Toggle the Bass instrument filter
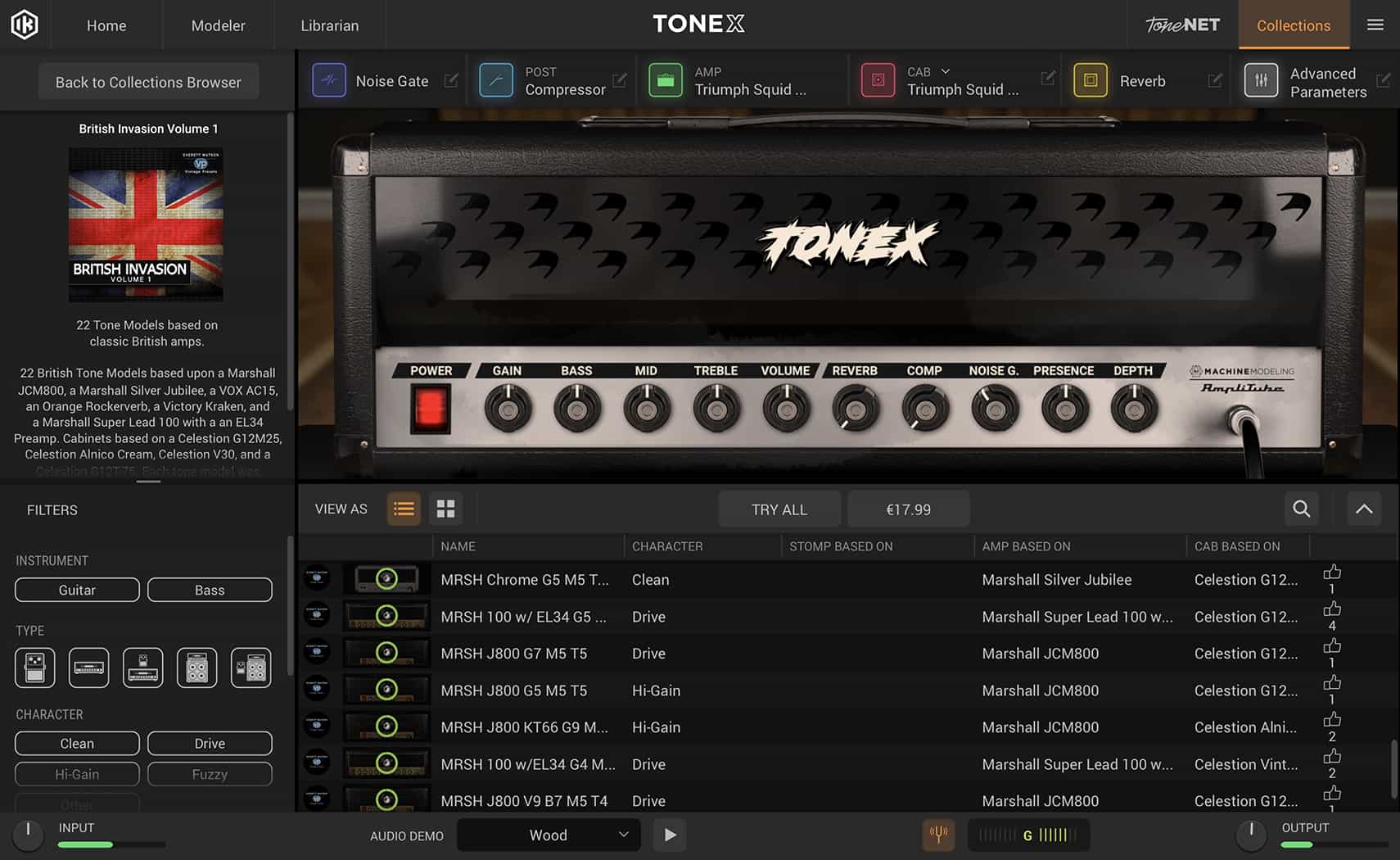The image size is (1400, 860). pyautogui.click(x=210, y=590)
